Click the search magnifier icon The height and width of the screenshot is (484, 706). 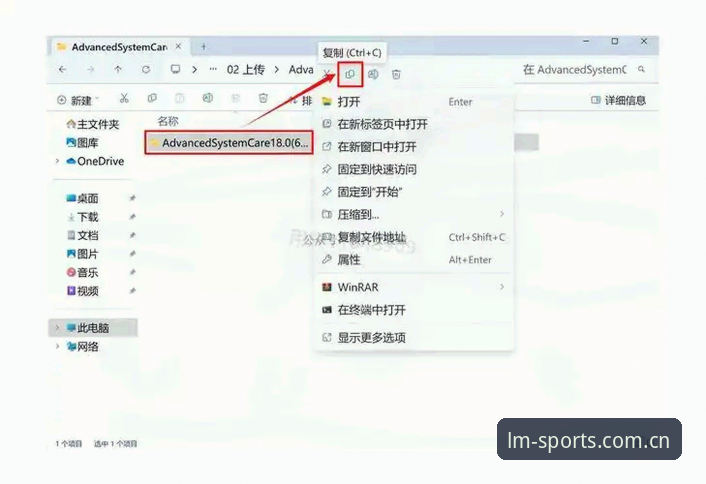[x=641, y=69]
